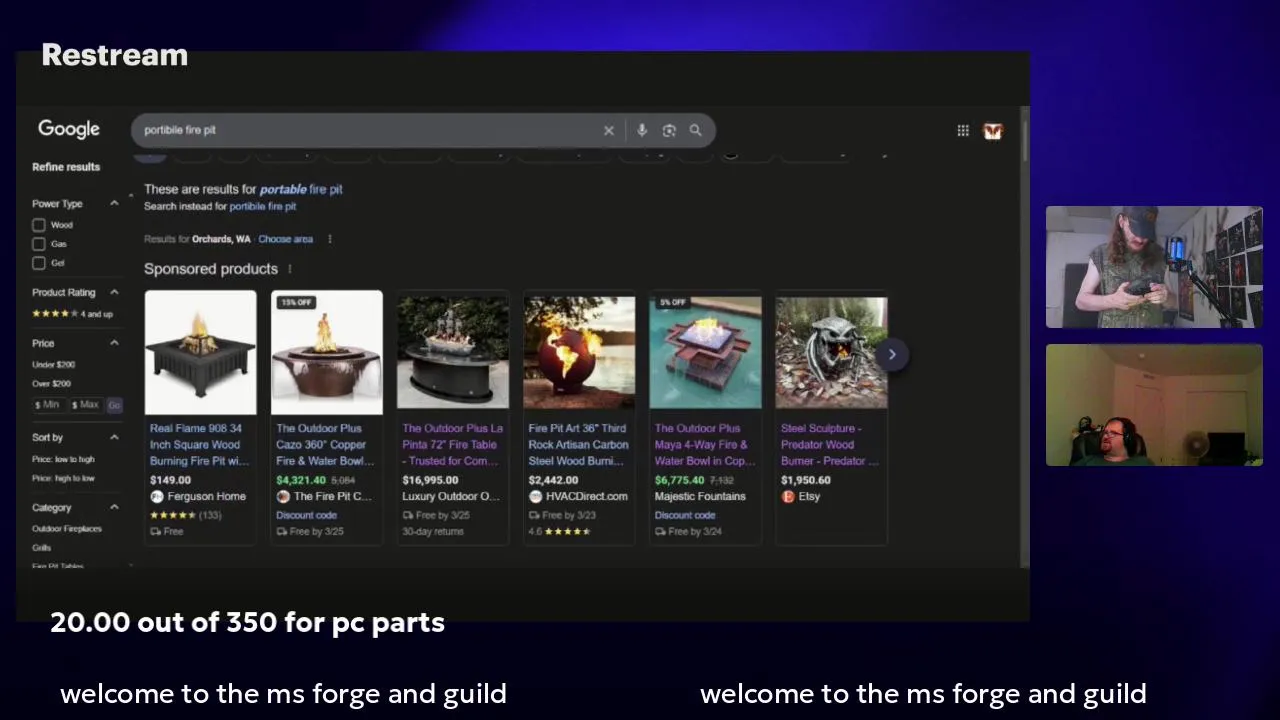Sort by Price: low to high
Image resolution: width=1280 pixels, height=720 pixels.
[63, 459]
